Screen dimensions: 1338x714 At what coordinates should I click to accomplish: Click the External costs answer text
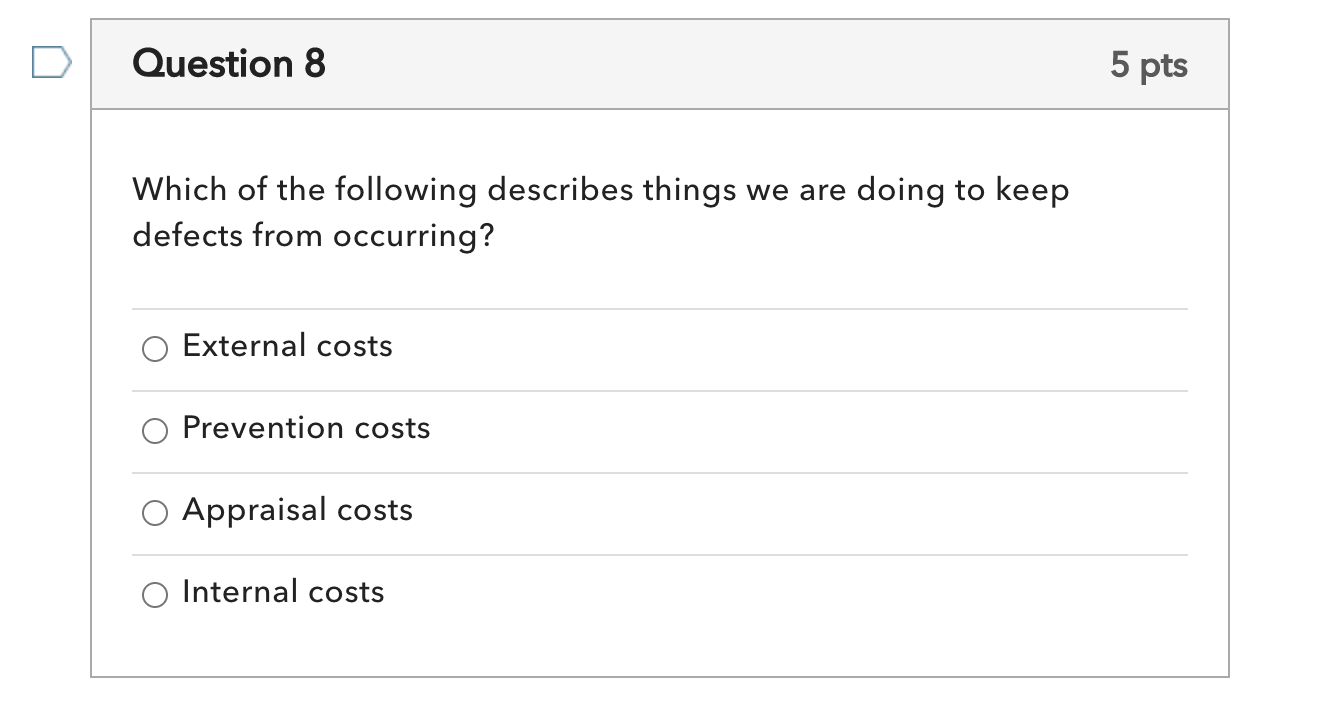pos(287,346)
